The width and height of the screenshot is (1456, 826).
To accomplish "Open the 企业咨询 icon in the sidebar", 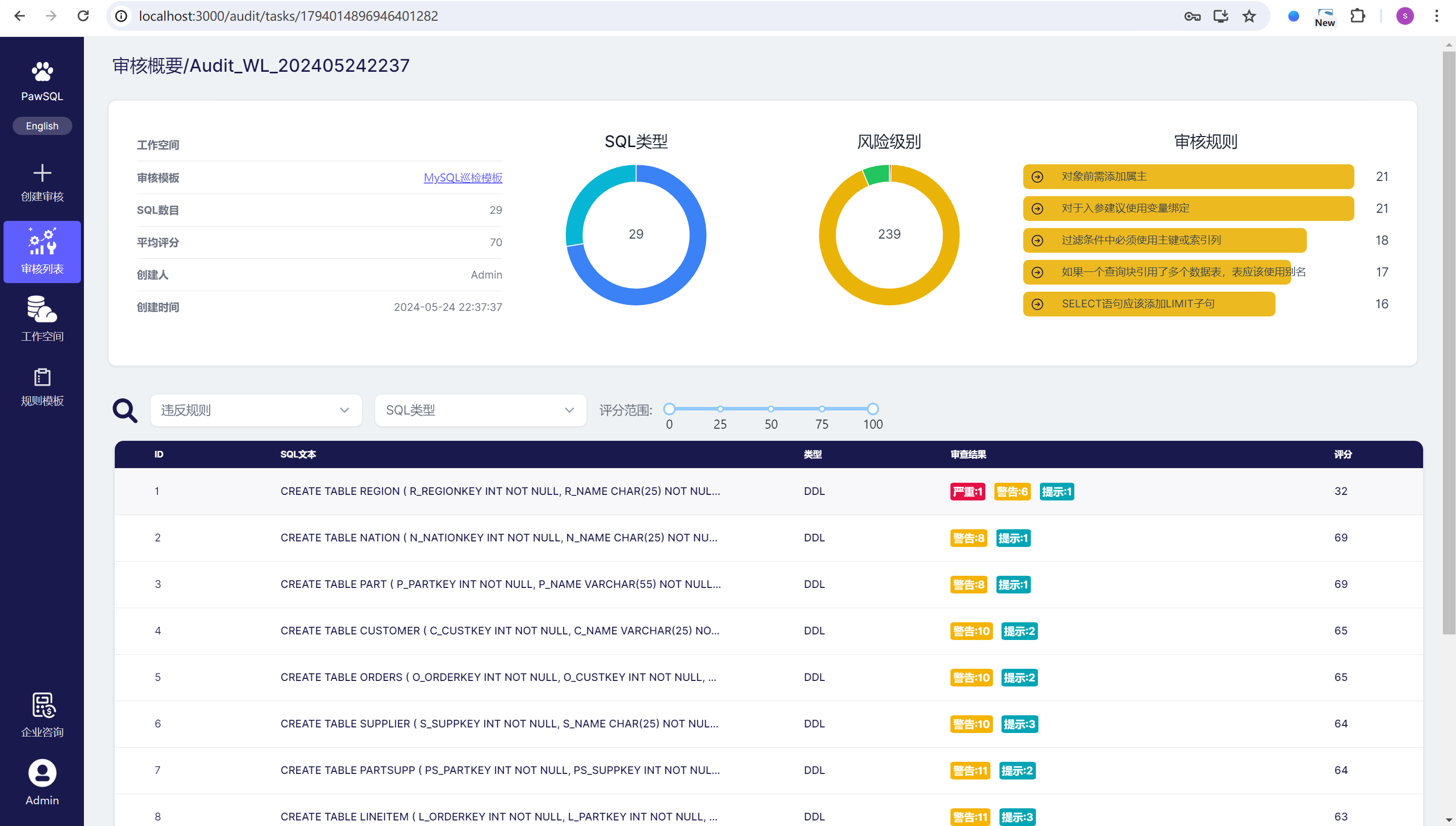I will [x=42, y=706].
